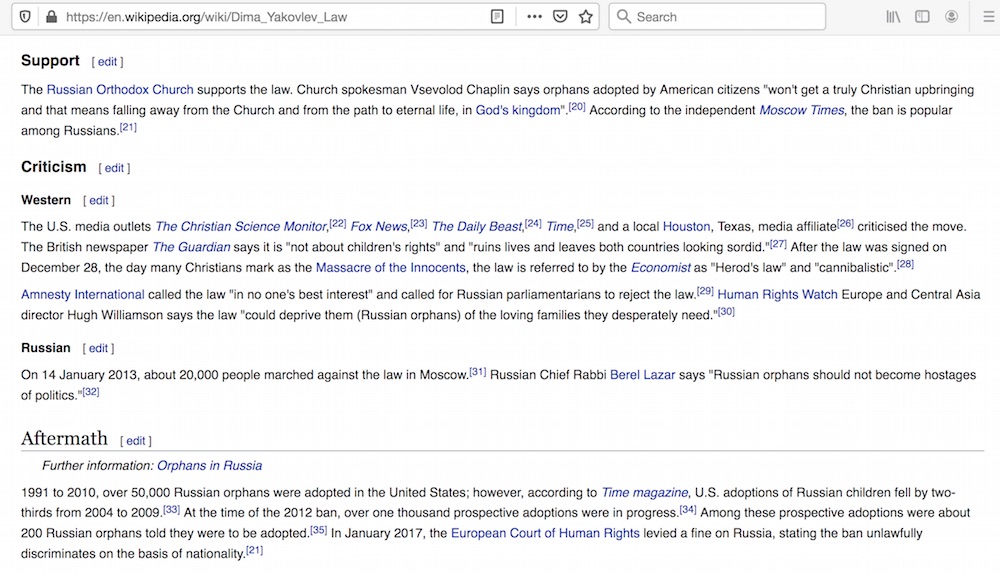Toggle reader view in address bar

pos(497,17)
